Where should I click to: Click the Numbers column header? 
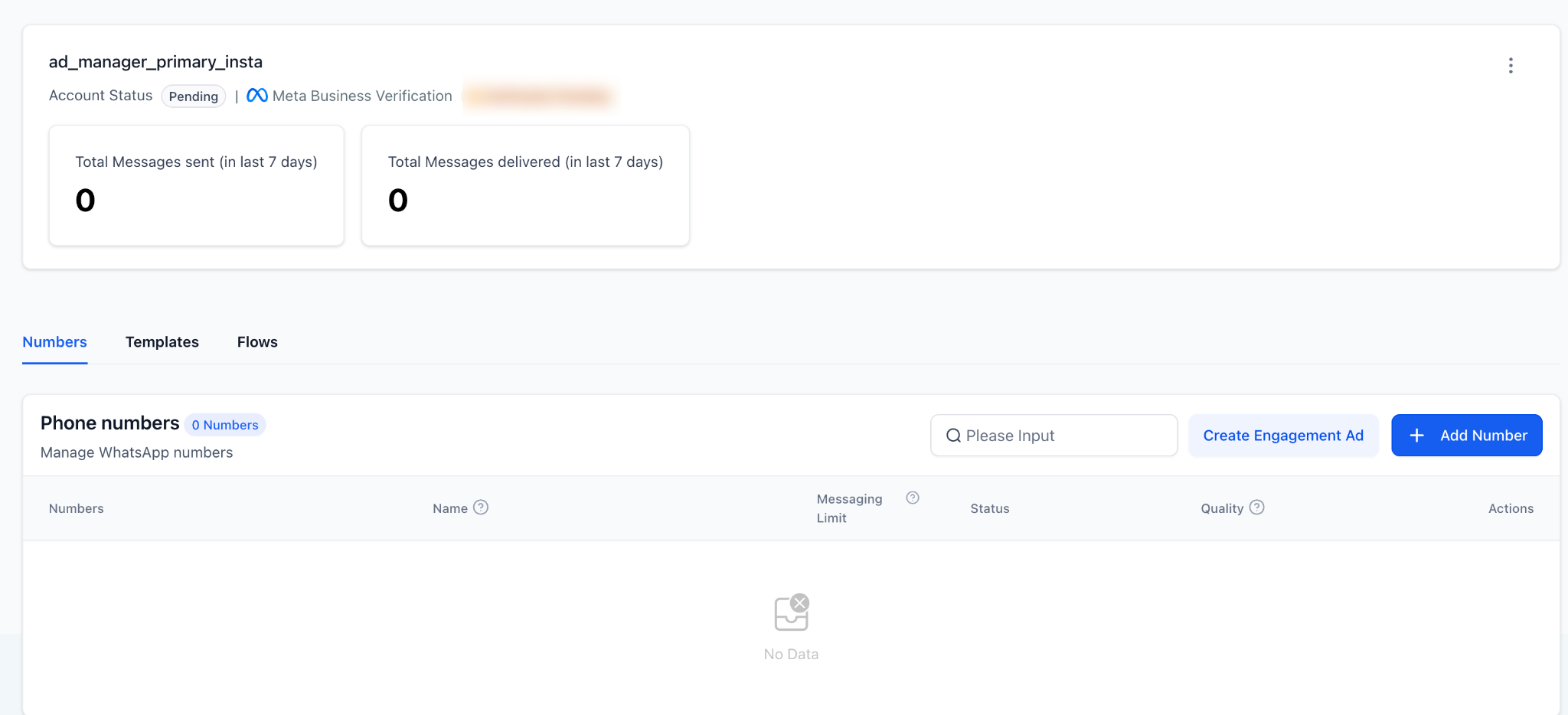coord(77,508)
